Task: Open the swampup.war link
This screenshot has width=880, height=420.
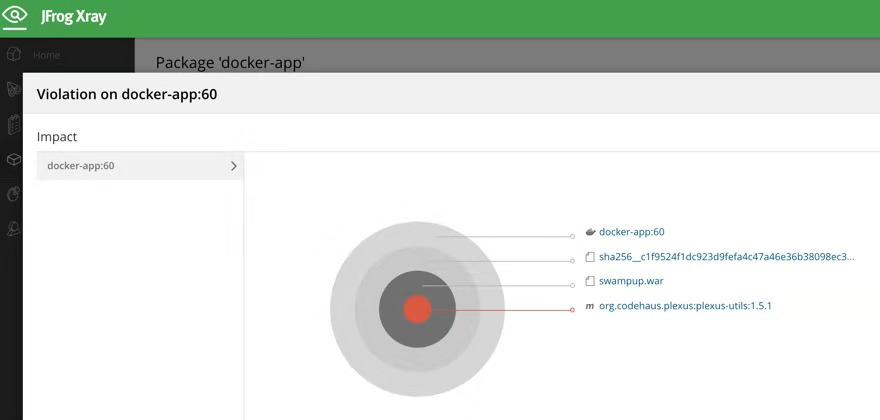Action: 631,281
